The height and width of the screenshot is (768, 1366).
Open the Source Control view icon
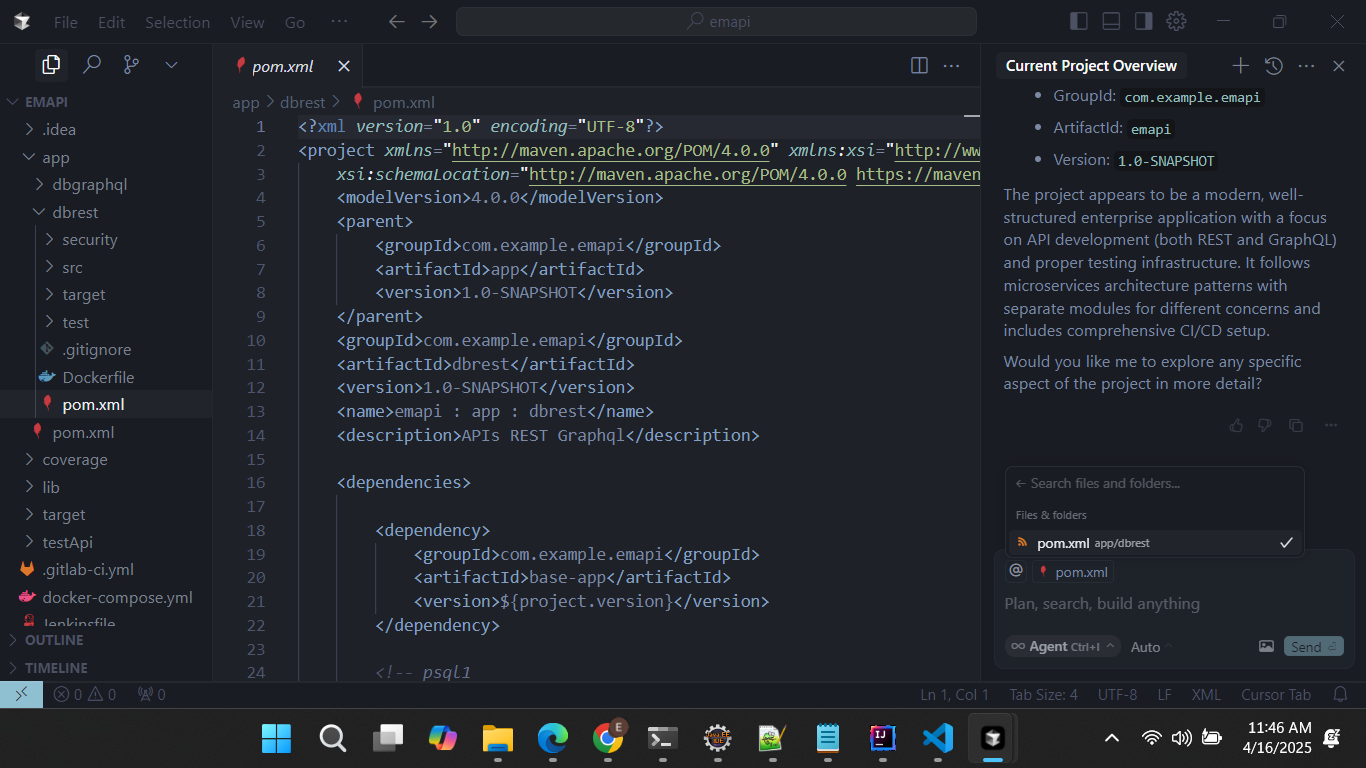coord(131,65)
